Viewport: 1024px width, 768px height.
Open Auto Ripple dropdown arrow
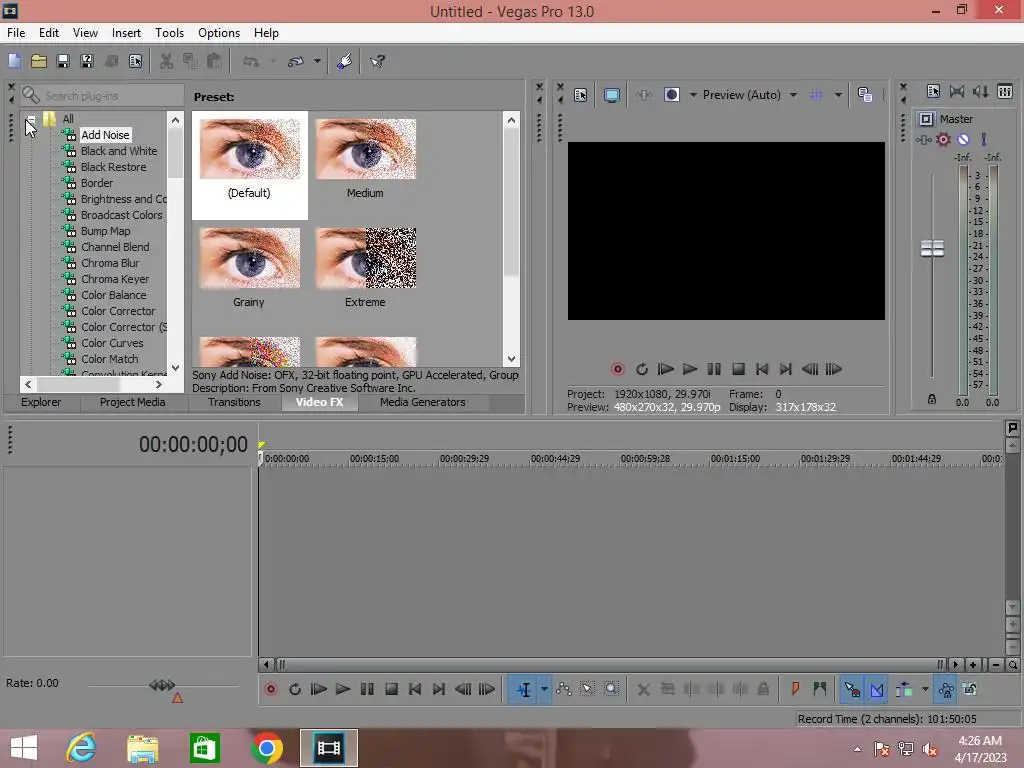pos(925,689)
